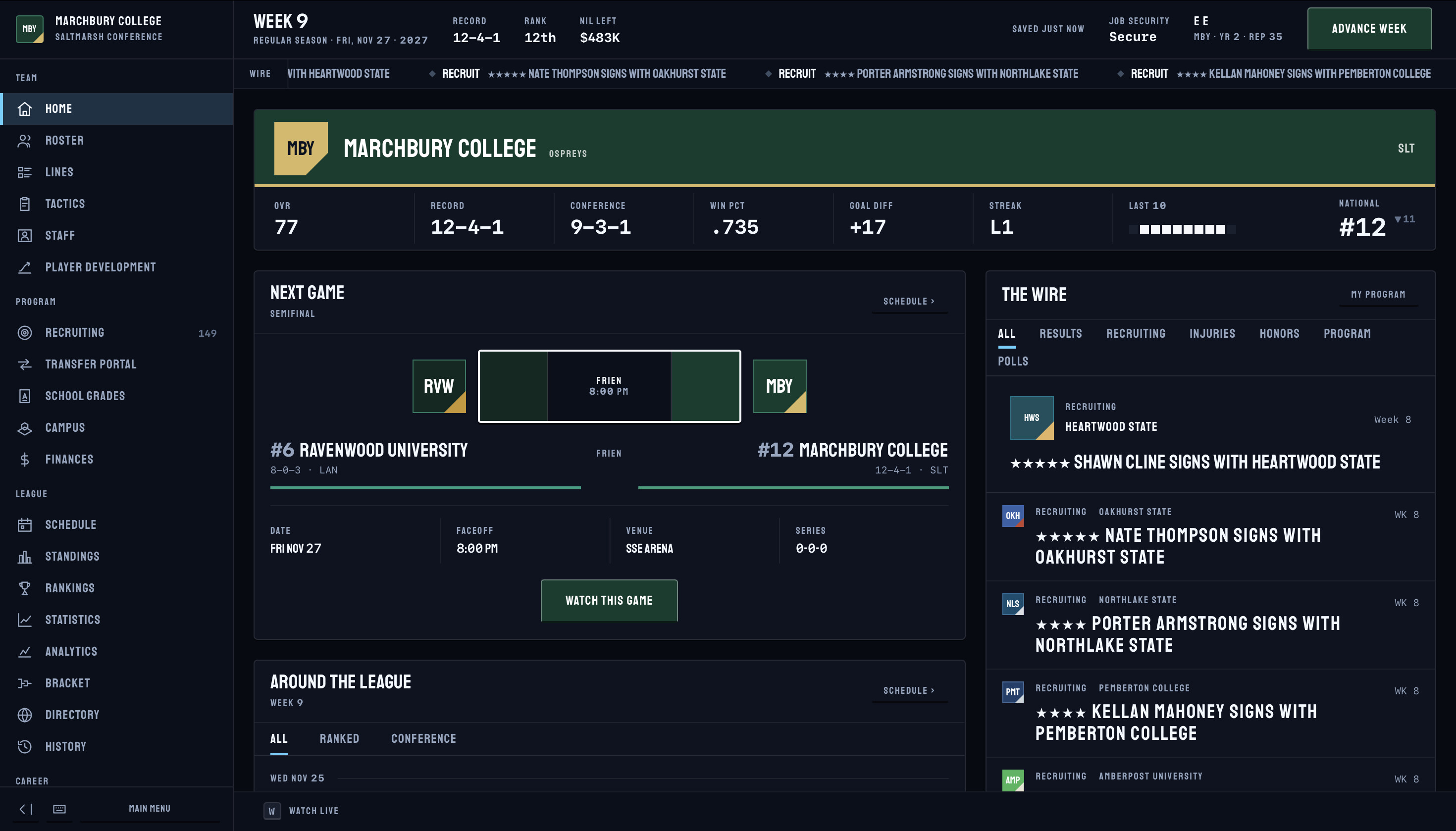Open the Tactics clipboard icon
Screen dimensions: 1456x831
(x=25, y=204)
